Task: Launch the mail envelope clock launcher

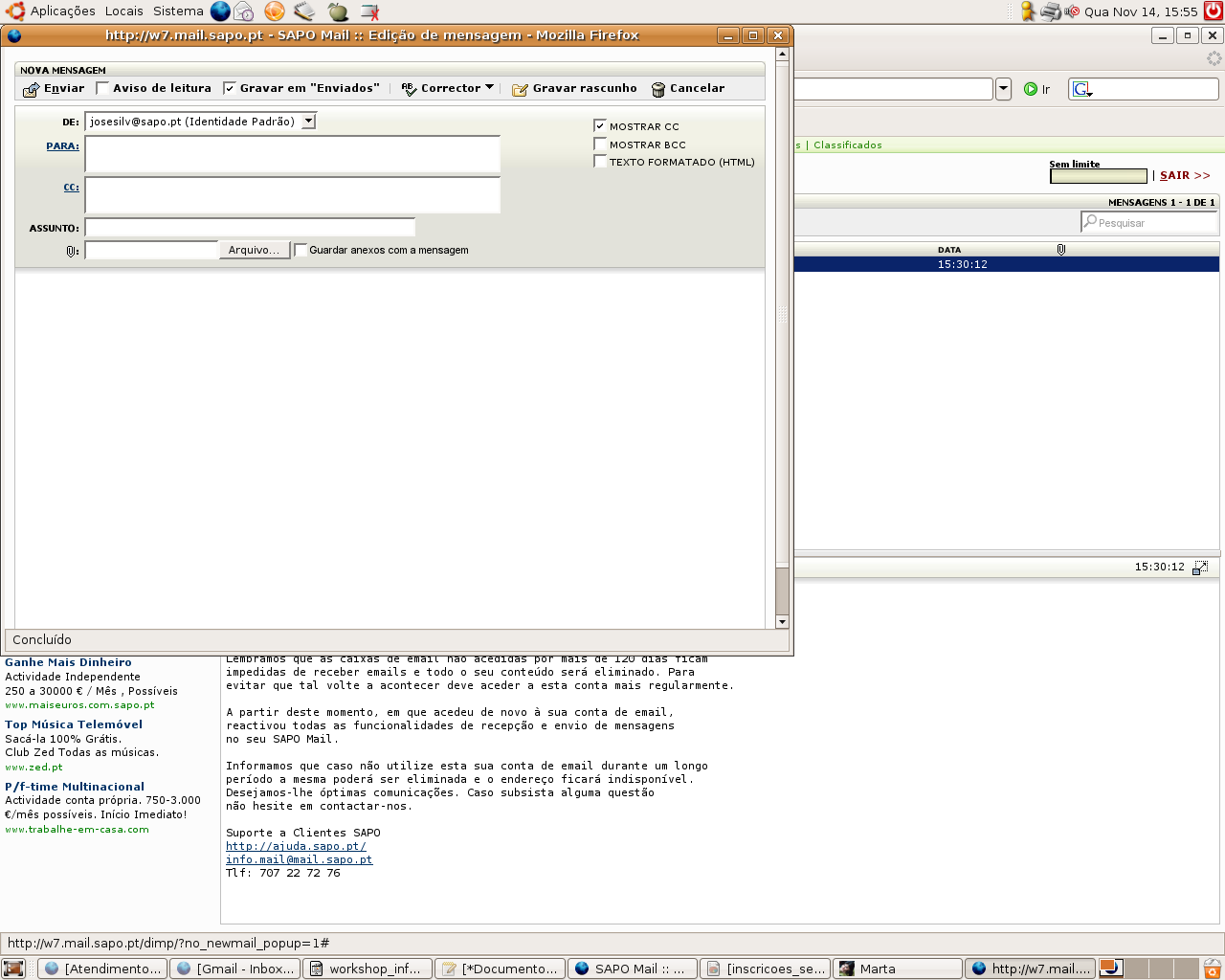Action: (244, 11)
